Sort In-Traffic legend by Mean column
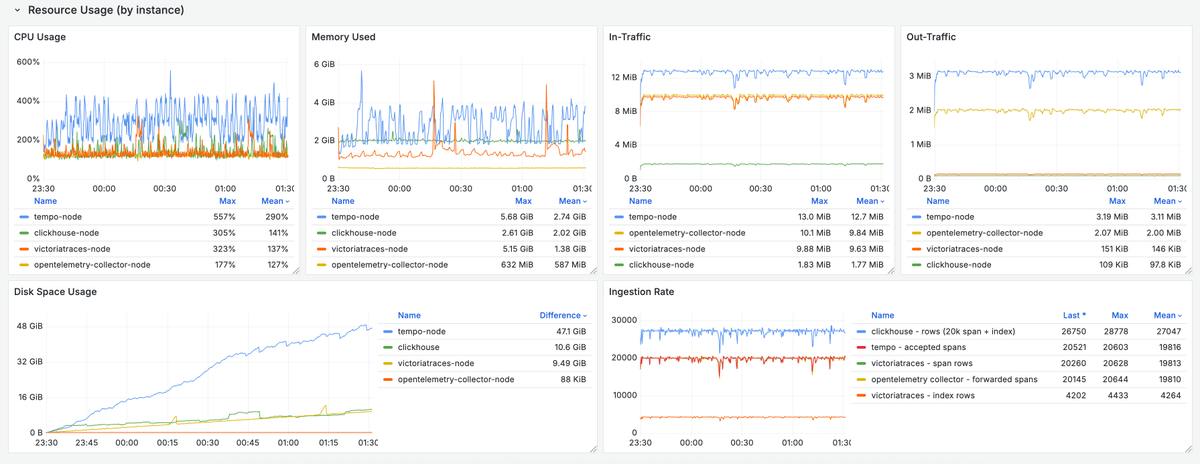 869,201
